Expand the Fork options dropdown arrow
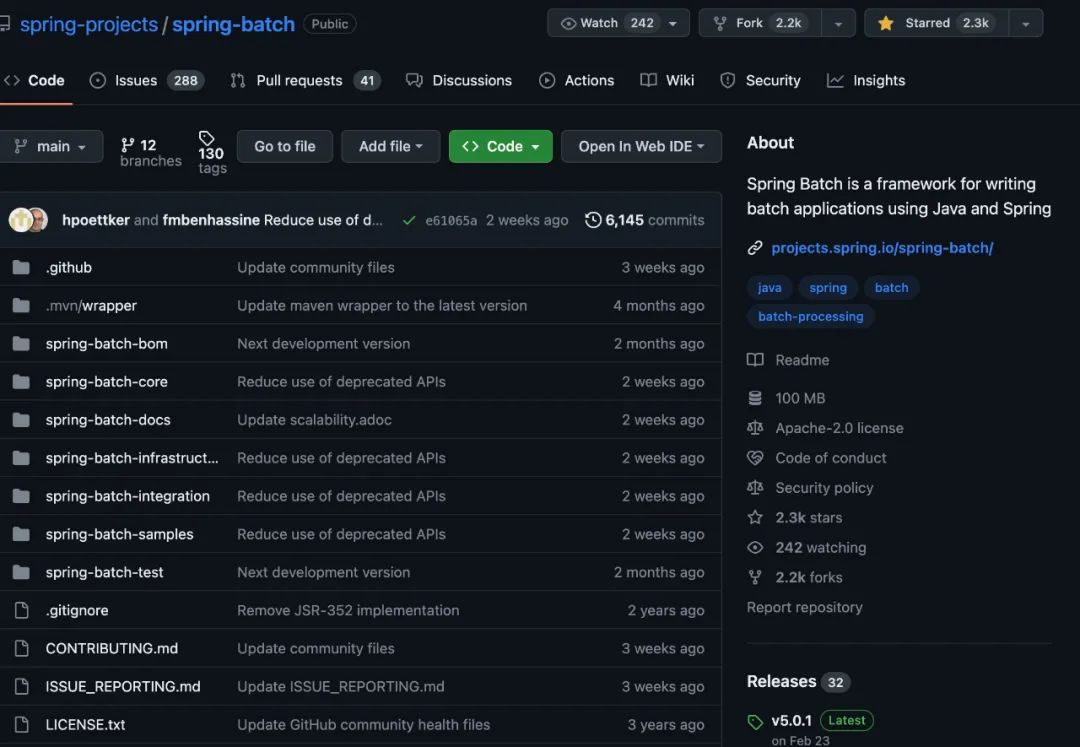1080x747 pixels. pyautogui.click(x=838, y=23)
